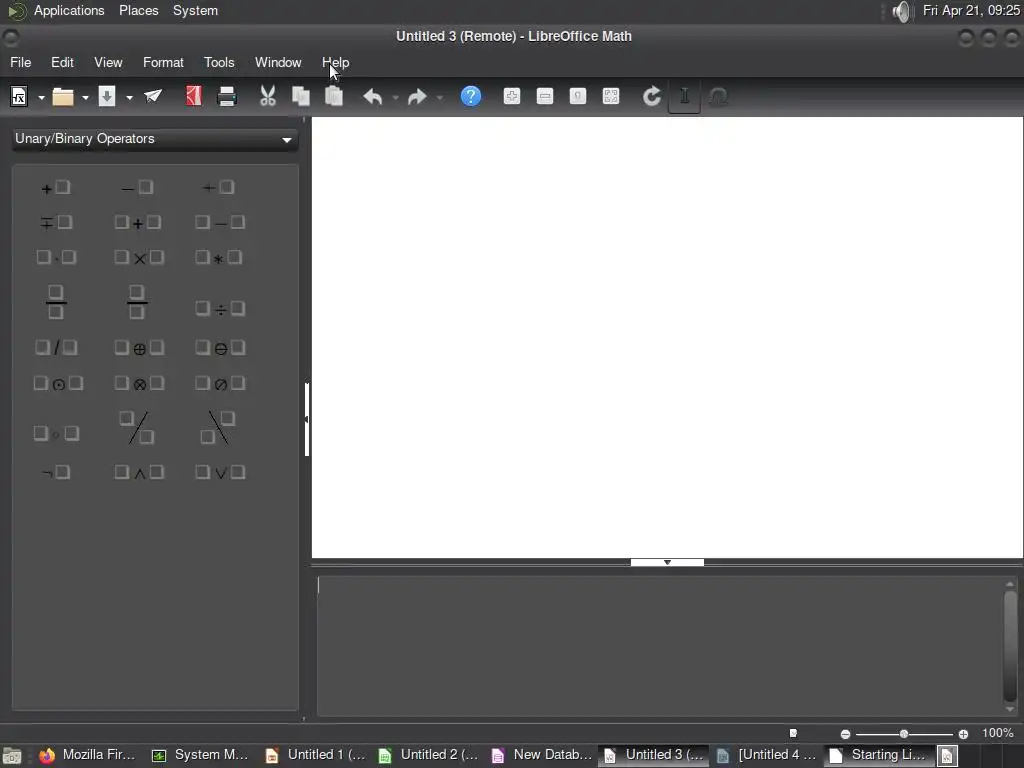This screenshot has height=768, width=1024.
Task: Insert the circled slash operator
Action: coord(220,383)
